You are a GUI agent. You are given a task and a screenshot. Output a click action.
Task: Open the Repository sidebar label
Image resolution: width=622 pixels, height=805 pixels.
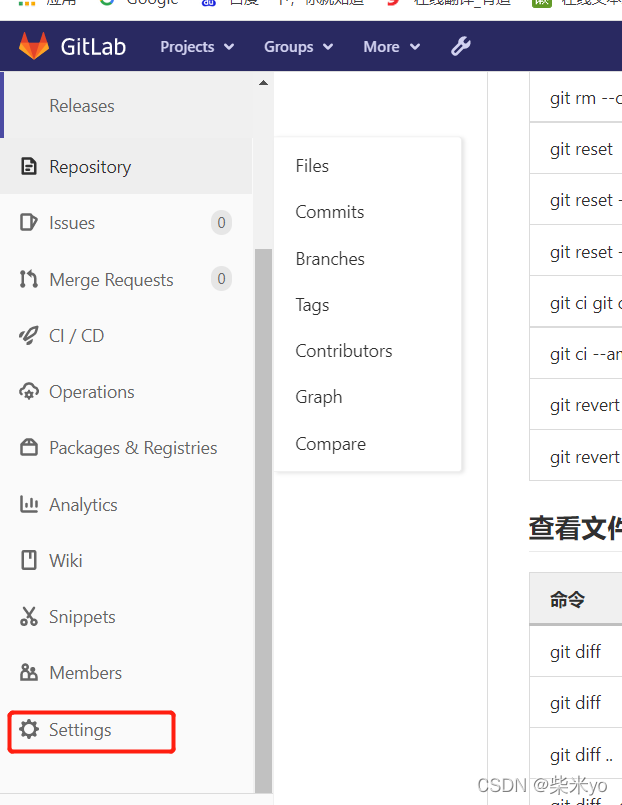pyautogui.click(x=90, y=167)
